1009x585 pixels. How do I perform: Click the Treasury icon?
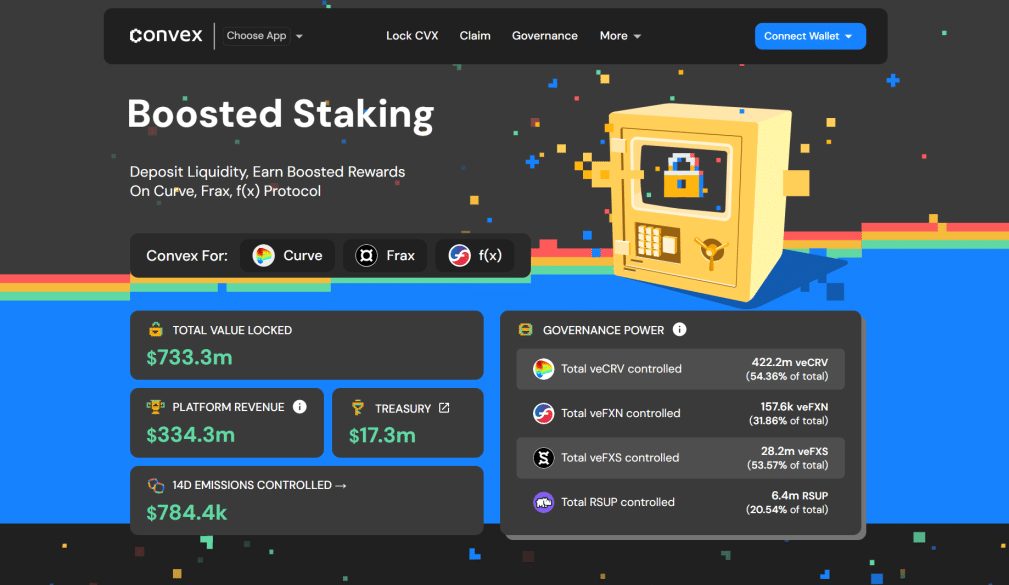pyautogui.click(x=358, y=407)
